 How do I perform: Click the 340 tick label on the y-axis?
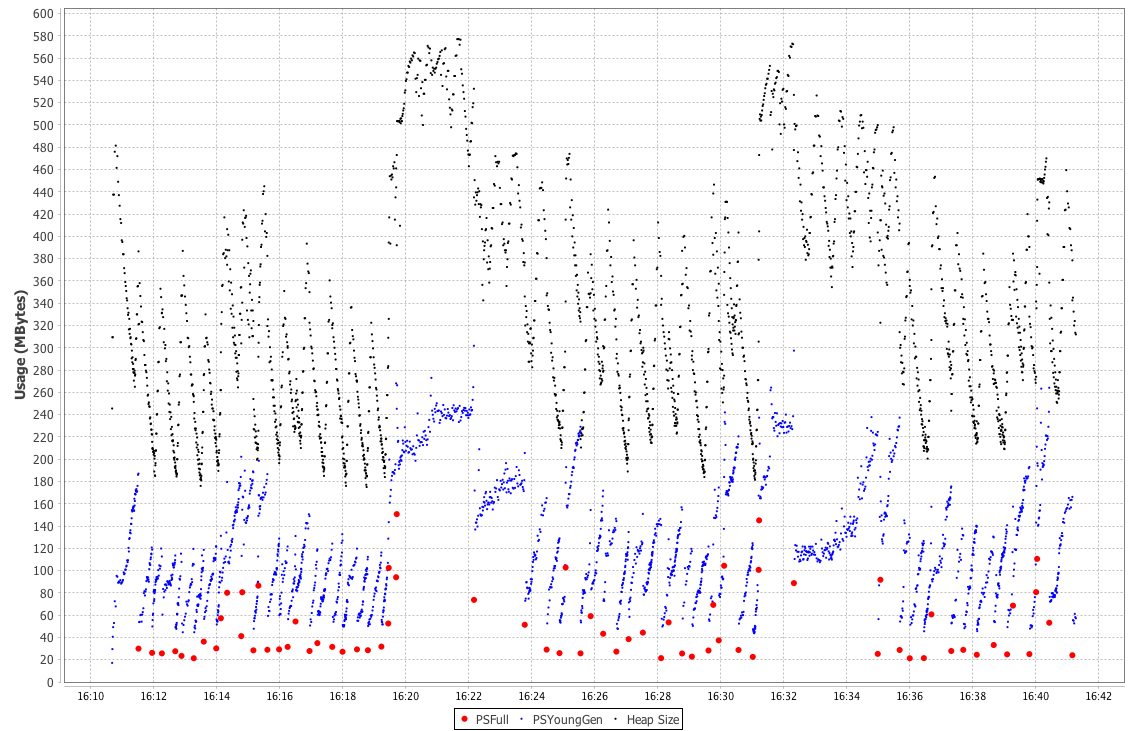[43, 304]
